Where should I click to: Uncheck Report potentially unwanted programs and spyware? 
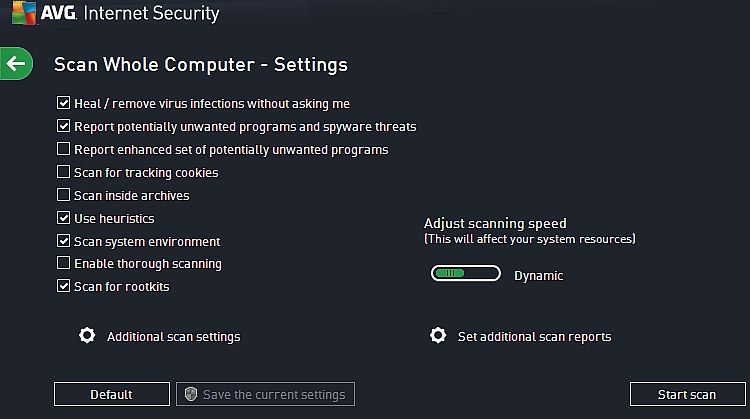pyautogui.click(x=63, y=126)
